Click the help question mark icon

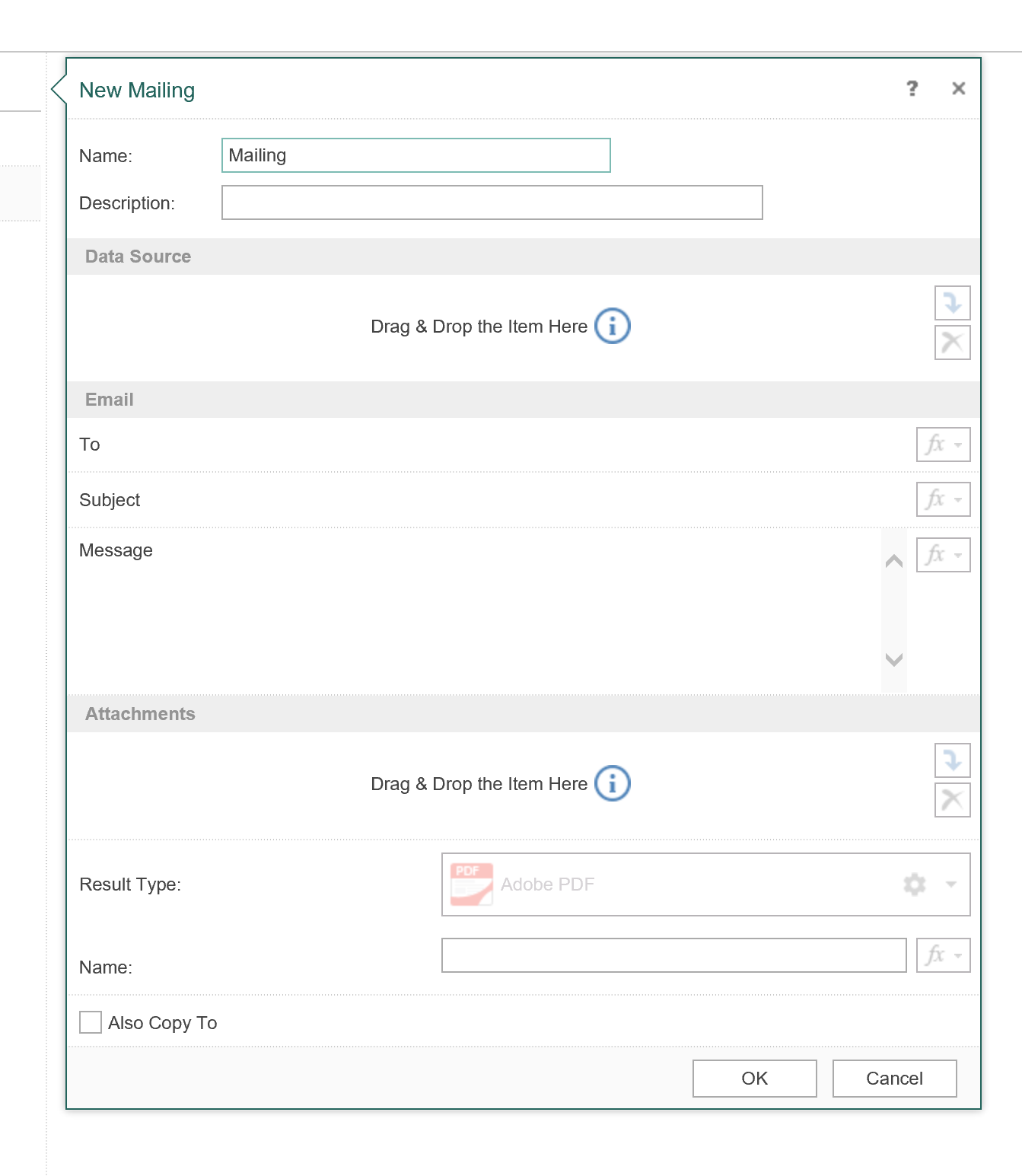point(912,89)
